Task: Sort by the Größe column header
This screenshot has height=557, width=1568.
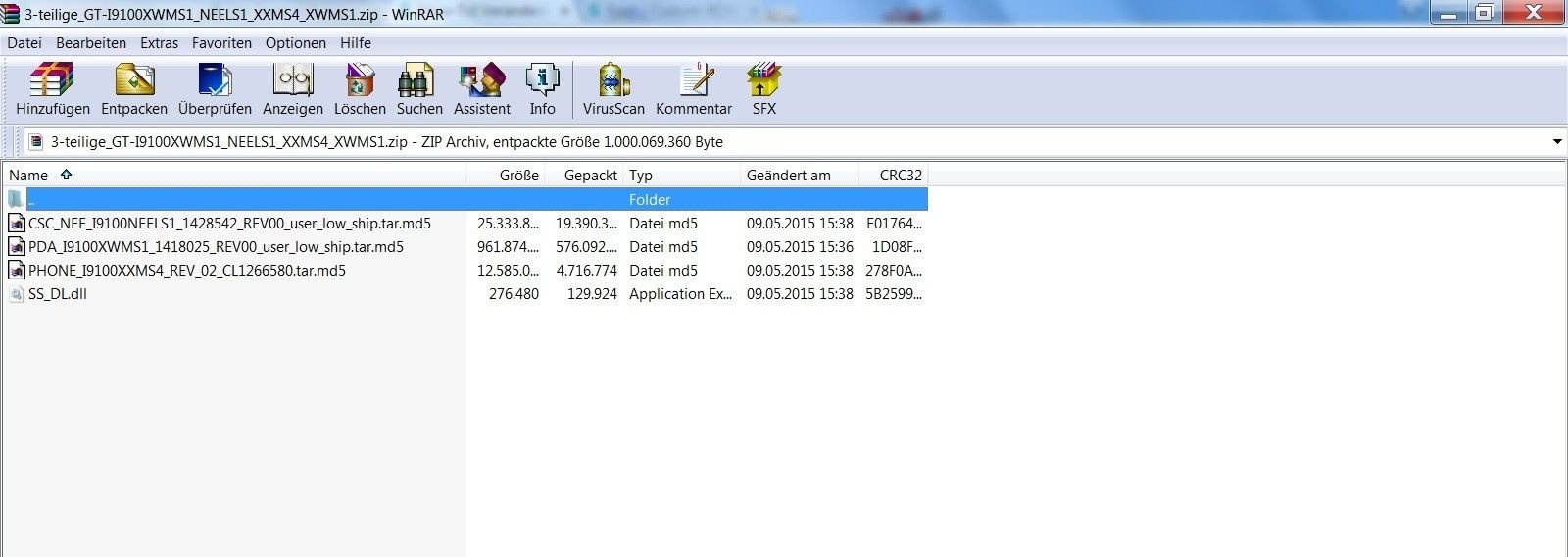Action: (x=506, y=176)
